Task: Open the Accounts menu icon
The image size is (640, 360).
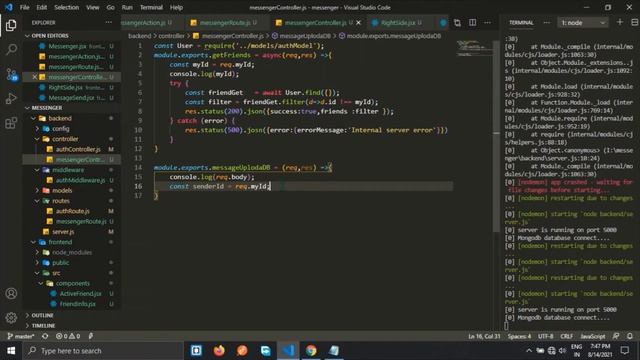Action: pos(11,293)
